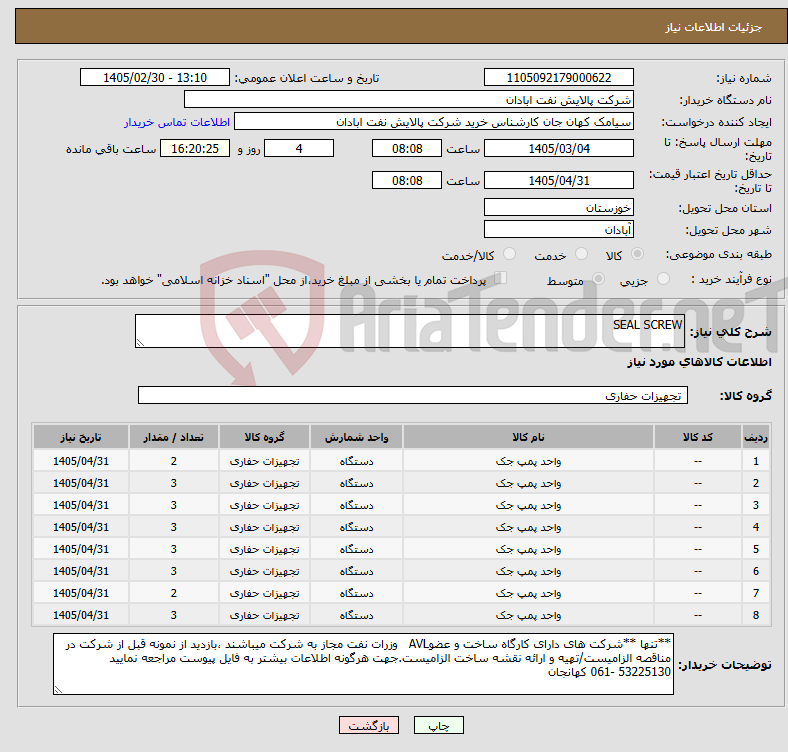Click row 1 item code dashes
The width and height of the screenshot is (788, 752).
click(698, 461)
